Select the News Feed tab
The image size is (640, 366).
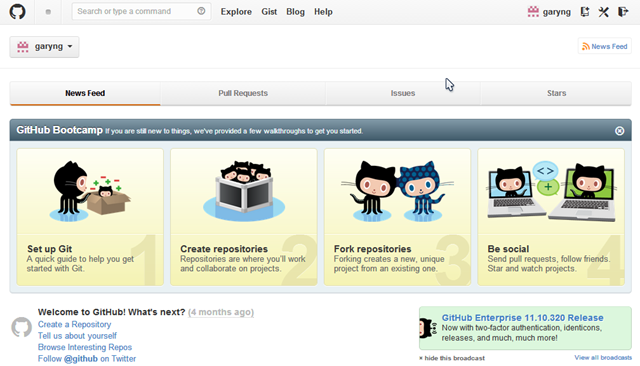[x=85, y=93]
